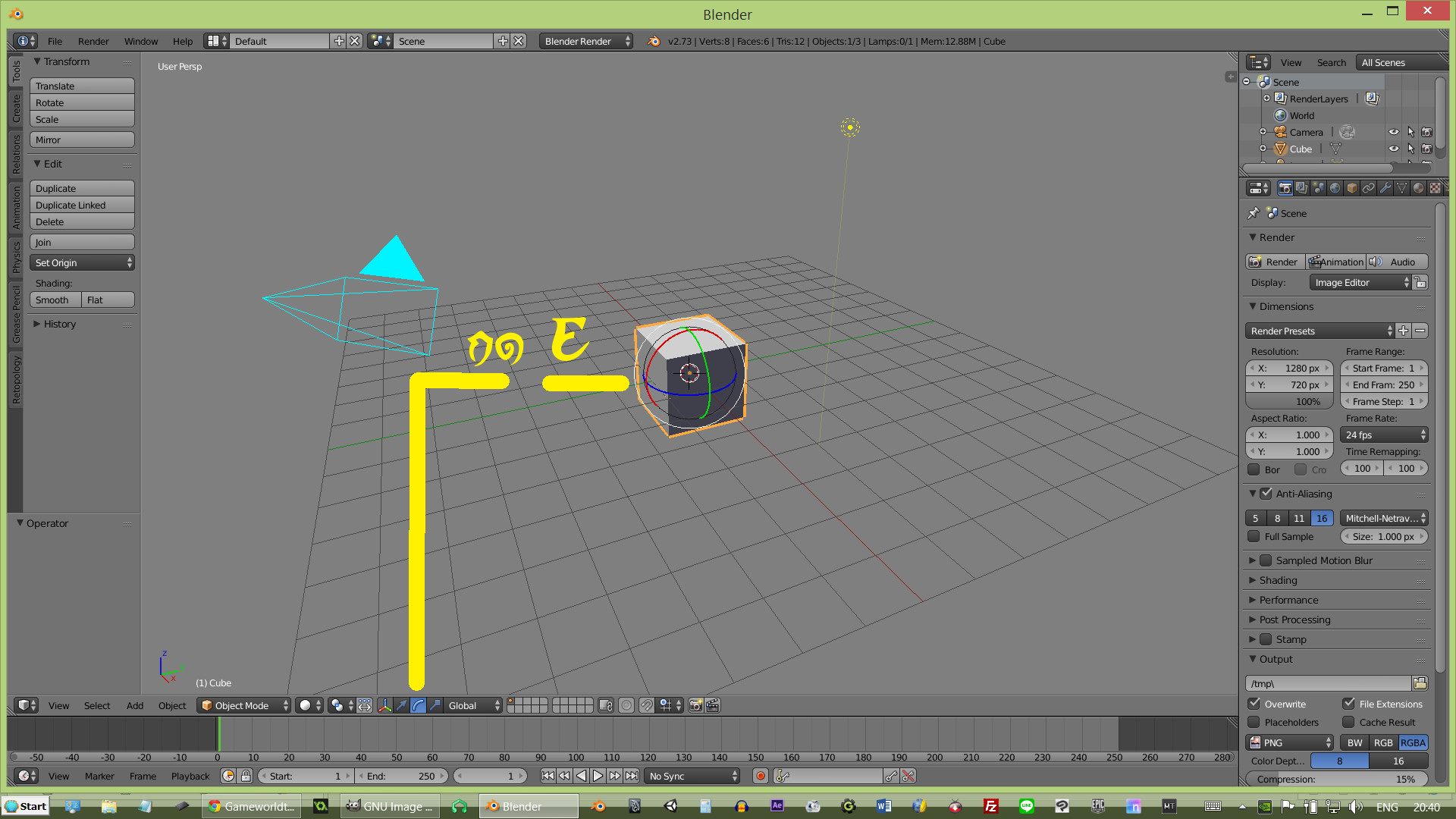
Task: Open the Modifiers wrench properties tab
Action: click(x=1385, y=188)
